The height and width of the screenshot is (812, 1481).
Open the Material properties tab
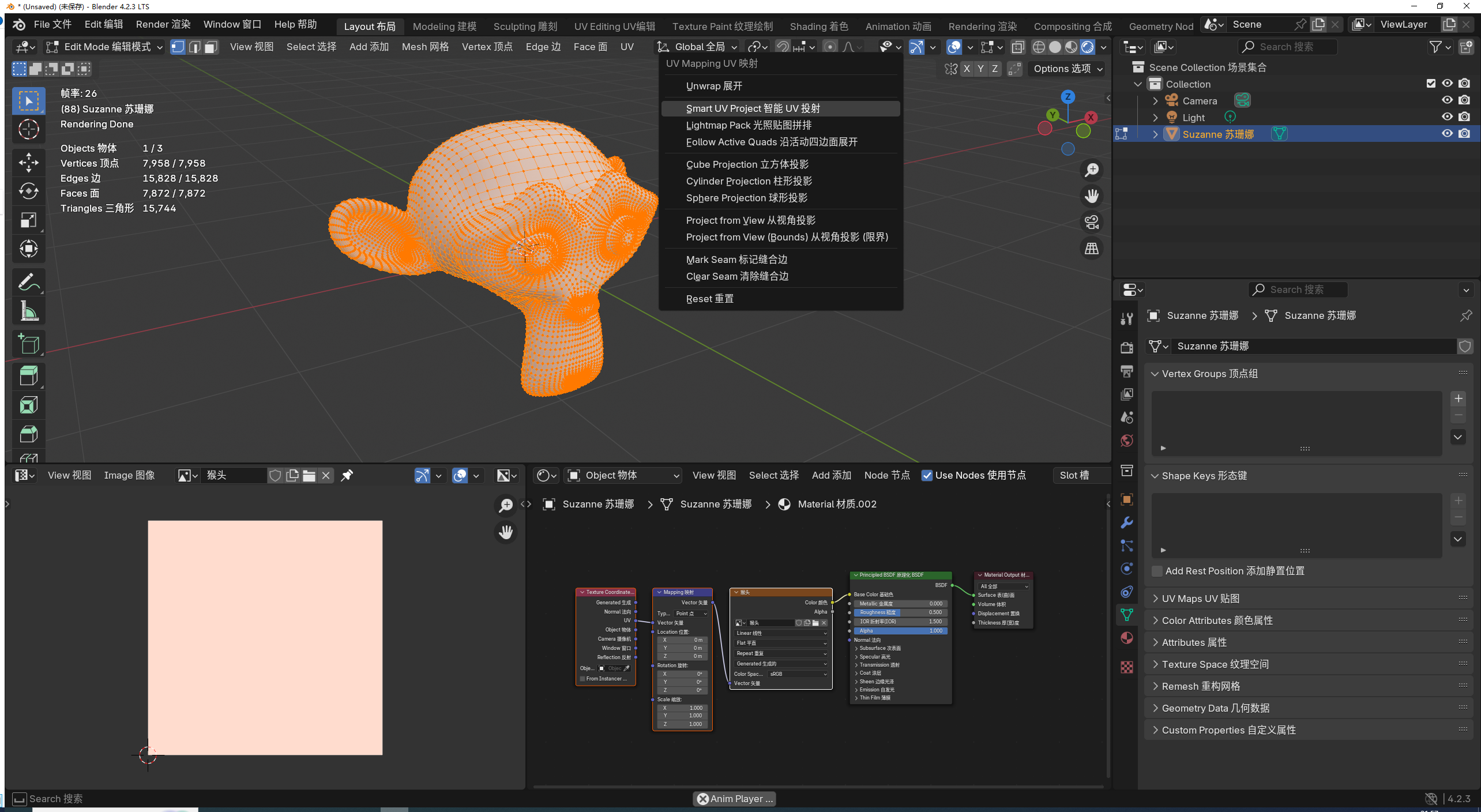[1126, 638]
